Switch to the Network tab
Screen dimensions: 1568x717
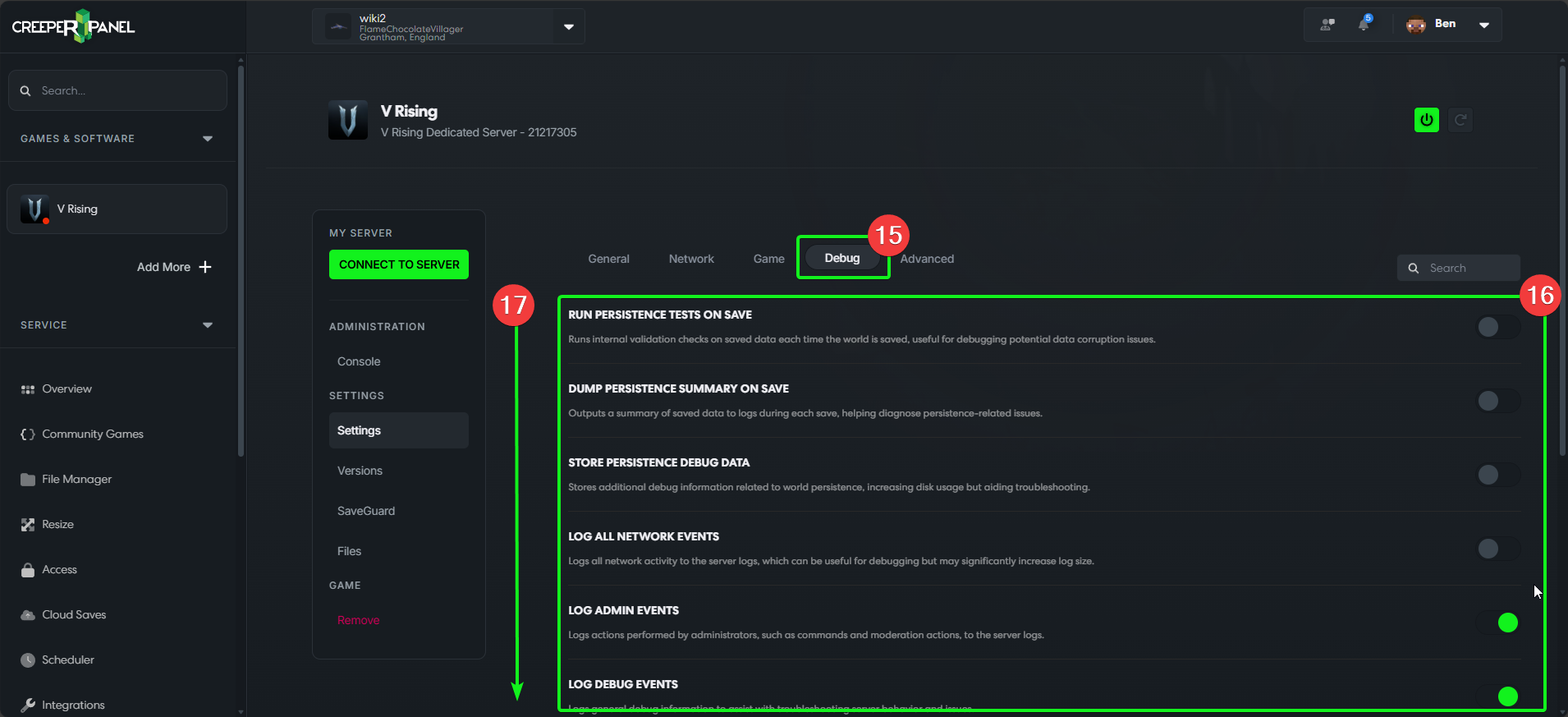pyautogui.click(x=691, y=259)
